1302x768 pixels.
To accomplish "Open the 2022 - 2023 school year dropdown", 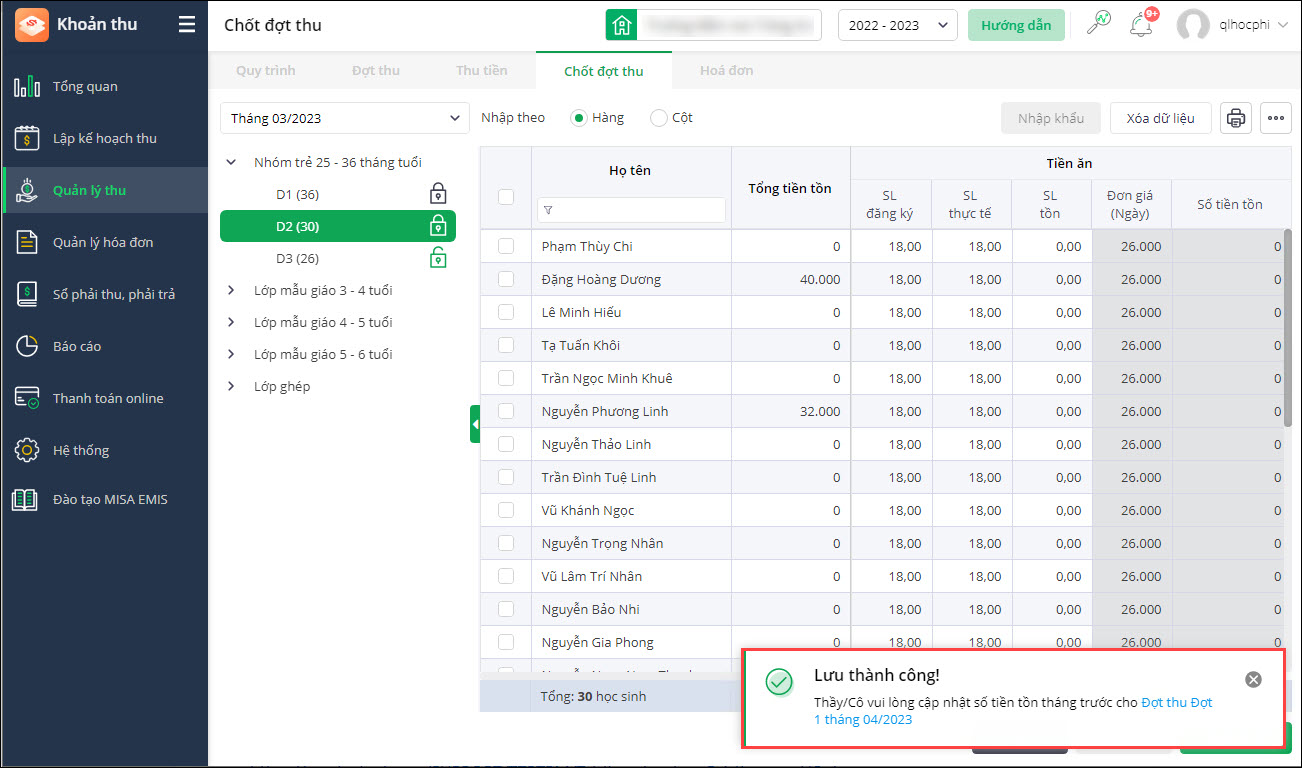I will 897,25.
